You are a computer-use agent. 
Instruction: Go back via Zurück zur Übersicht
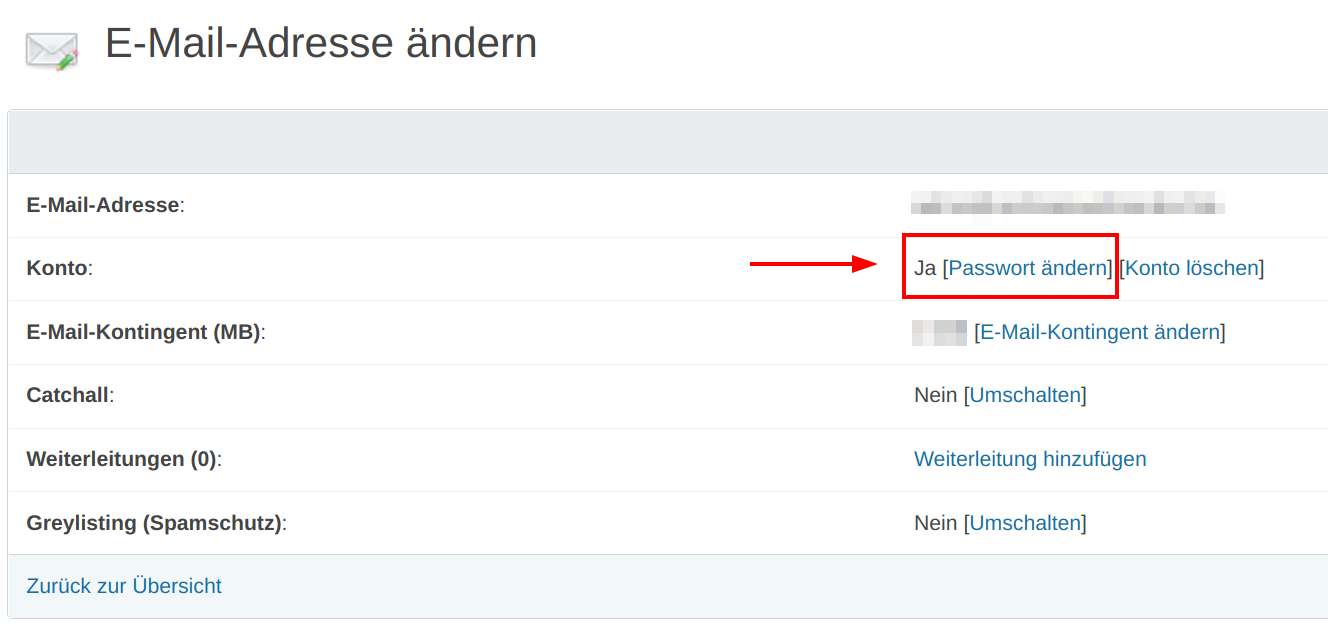click(124, 586)
